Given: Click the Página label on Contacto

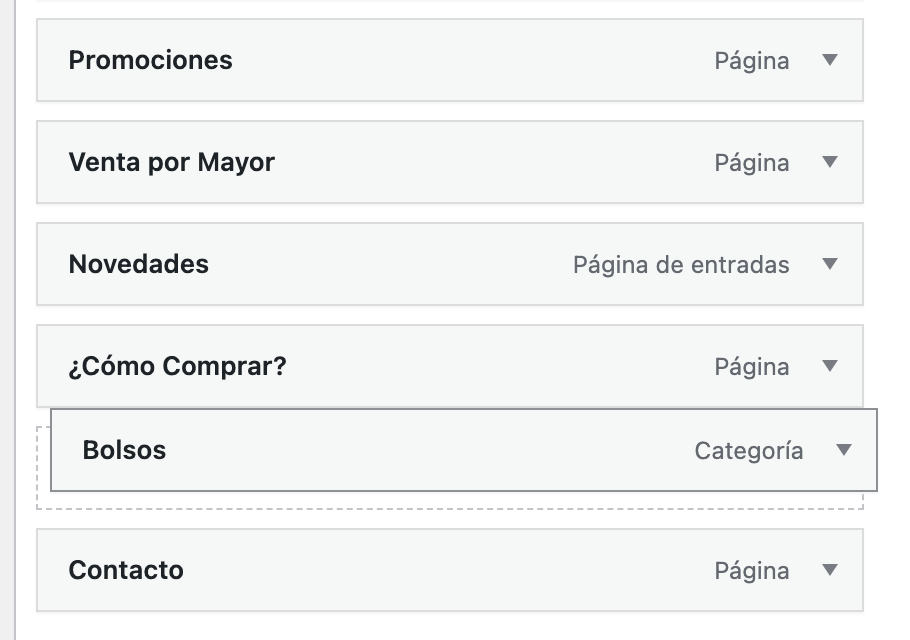Looking at the screenshot, I should pos(751,571).
